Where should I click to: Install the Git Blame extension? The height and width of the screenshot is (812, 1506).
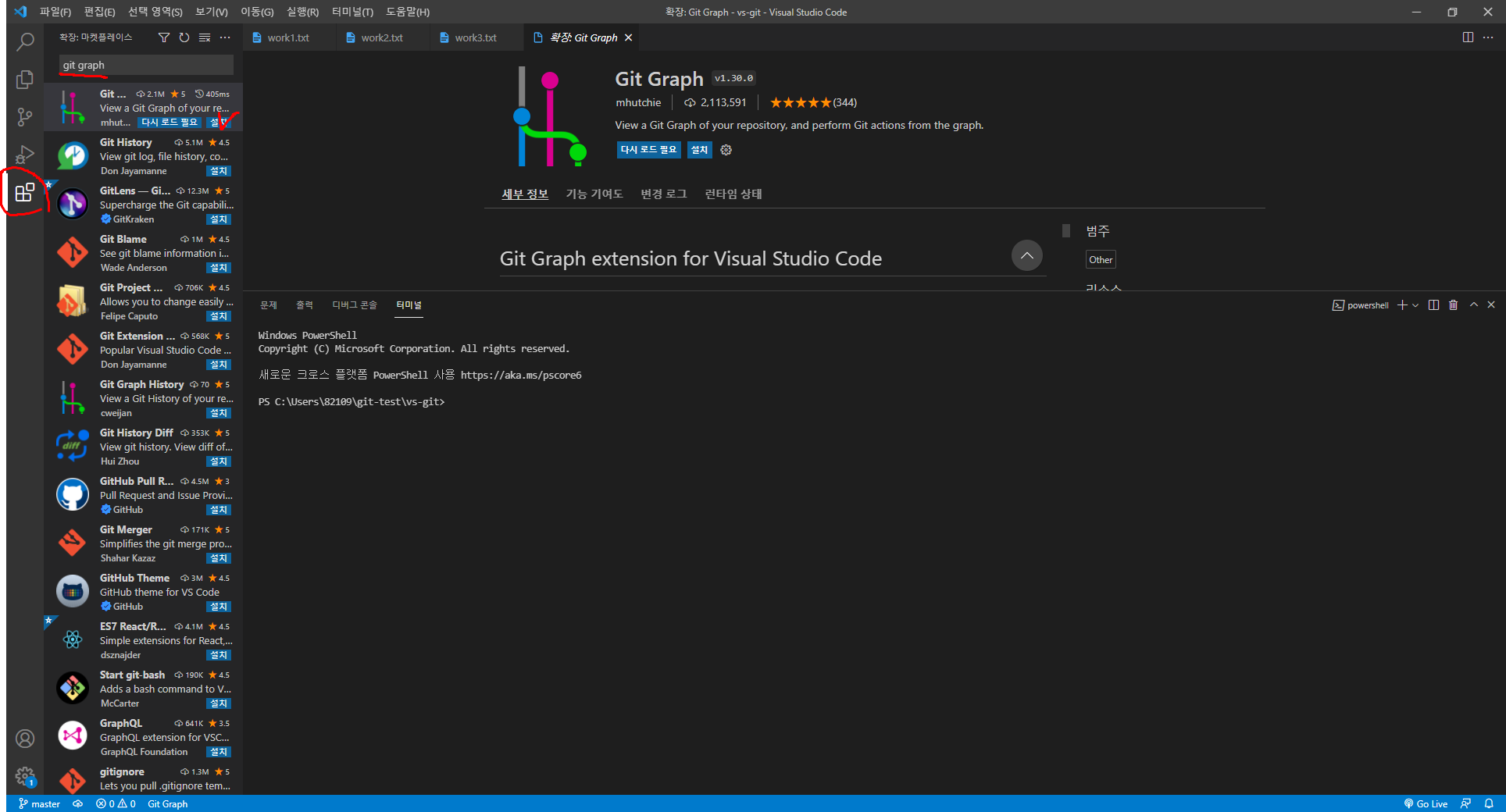tap(219, 268)
